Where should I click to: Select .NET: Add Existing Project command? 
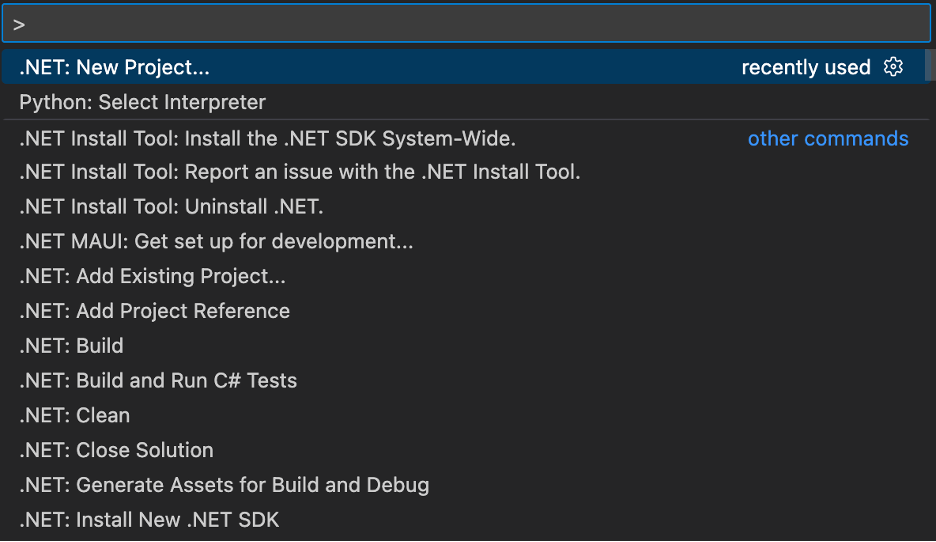152,276
